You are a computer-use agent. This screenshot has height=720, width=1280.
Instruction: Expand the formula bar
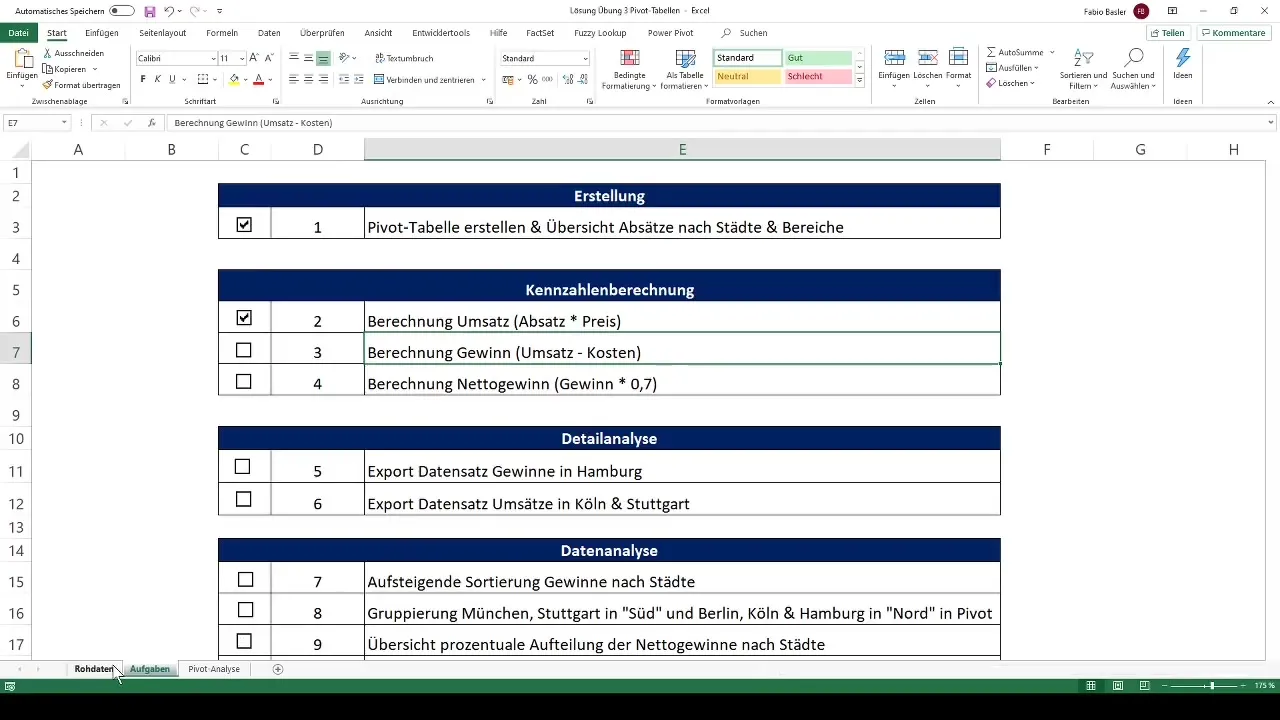coord(1271,122)
